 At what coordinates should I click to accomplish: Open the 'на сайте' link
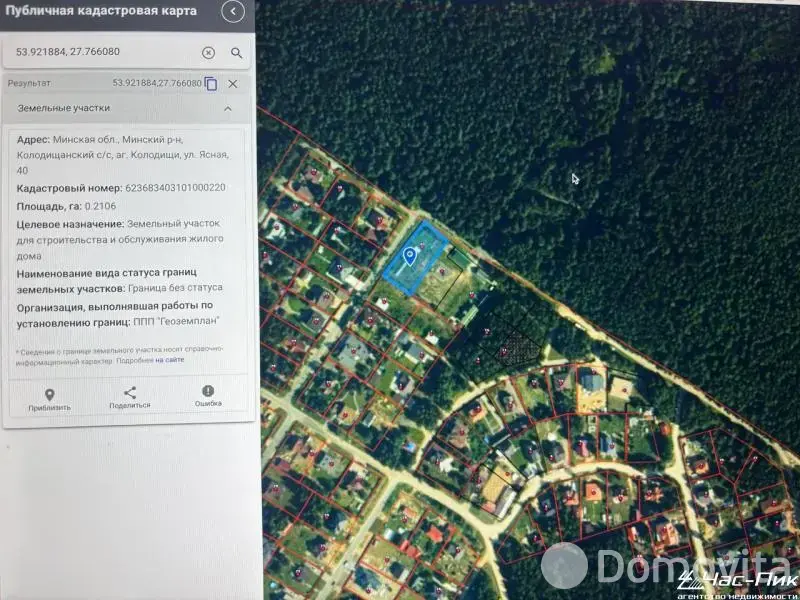(x=170, y=360)
